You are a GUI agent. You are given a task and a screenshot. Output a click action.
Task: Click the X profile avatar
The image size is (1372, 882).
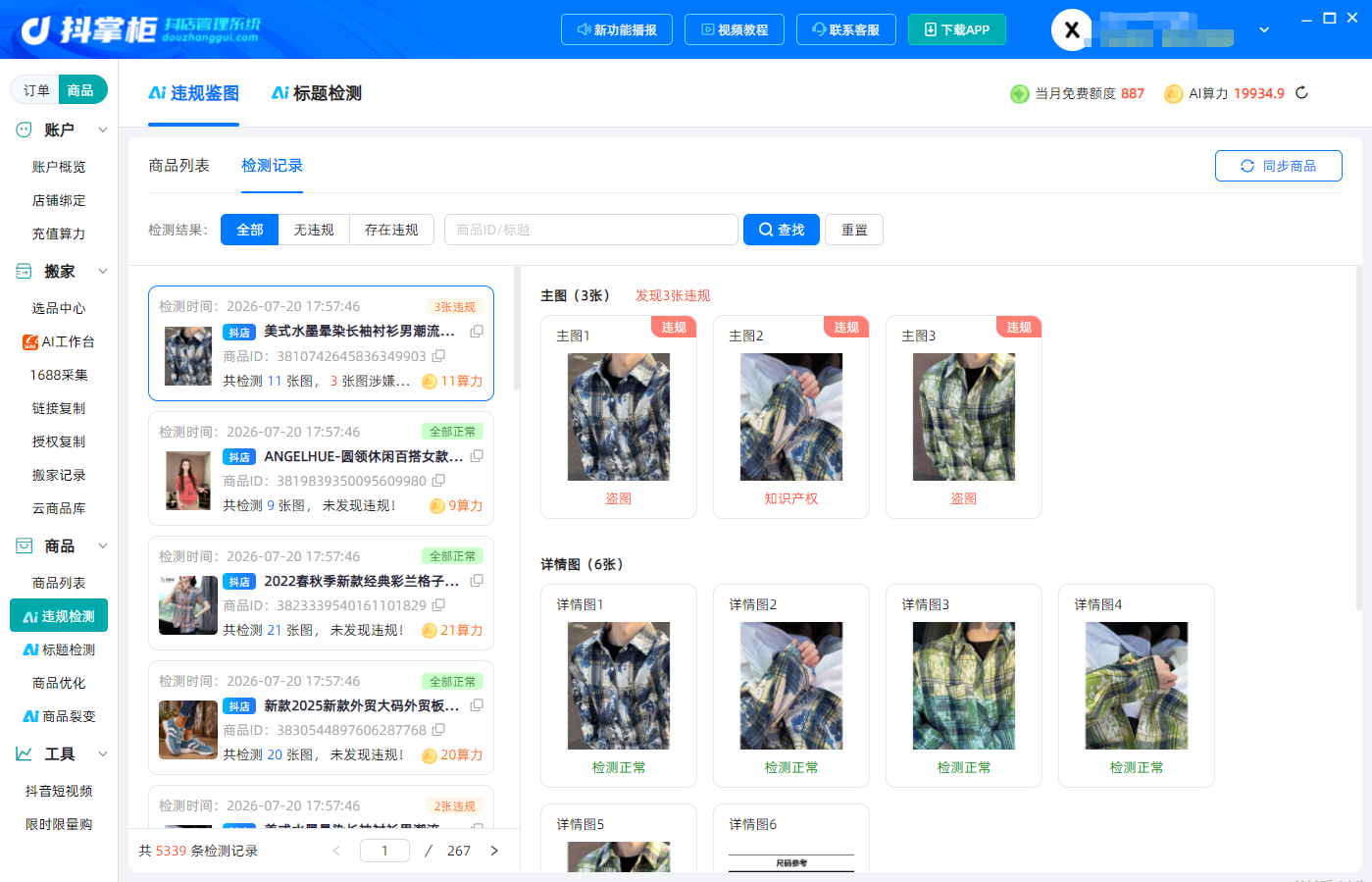1072,29
